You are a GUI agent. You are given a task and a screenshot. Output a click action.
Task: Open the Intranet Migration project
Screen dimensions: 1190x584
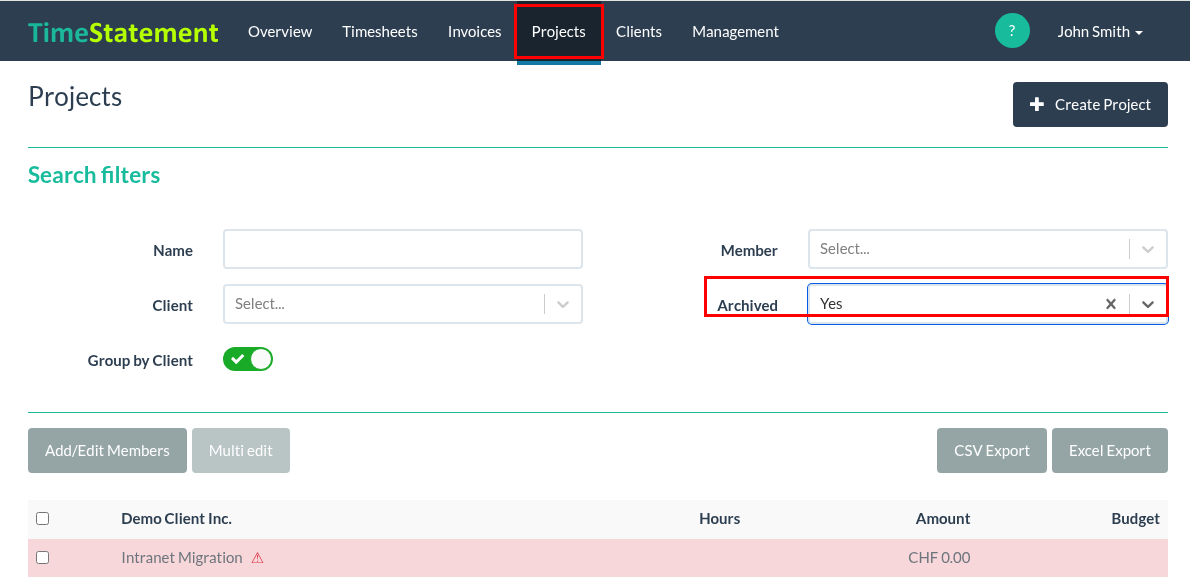(181, 557)
